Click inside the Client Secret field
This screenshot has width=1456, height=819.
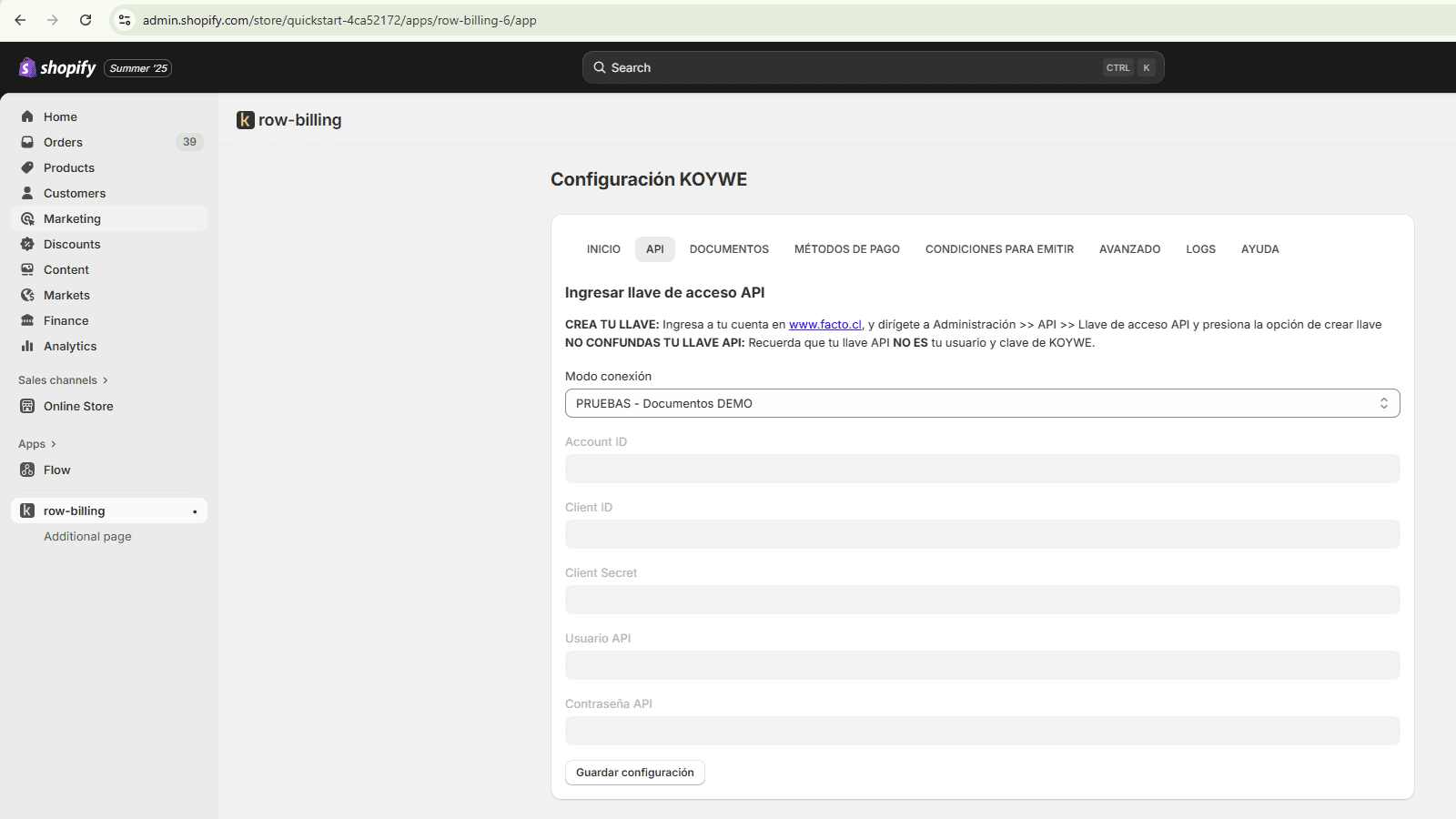982,600
